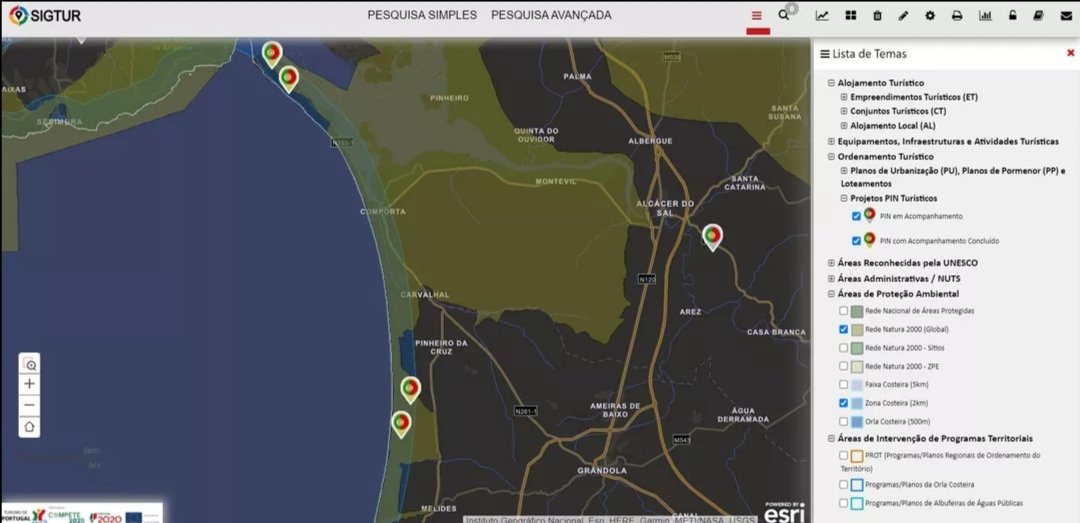Image resolution: width=1080 pixels, height=523 pixels.
Task: Click the open padlock login icon
Action: 1012,16
